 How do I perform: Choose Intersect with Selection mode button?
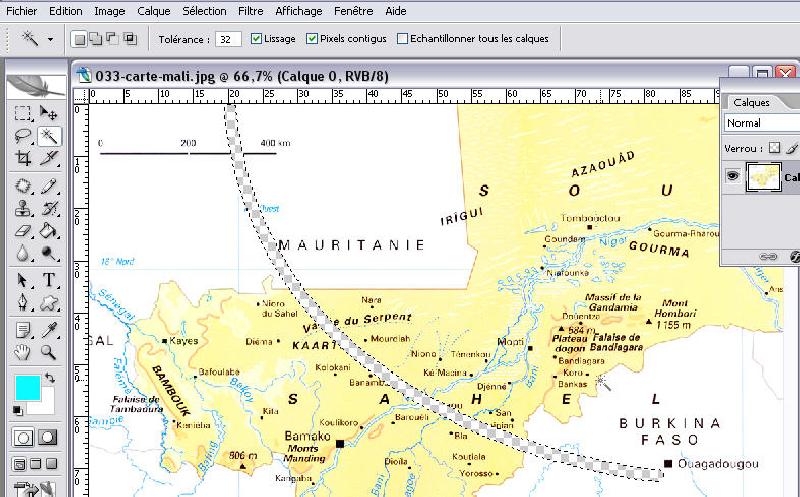point(130,39)
